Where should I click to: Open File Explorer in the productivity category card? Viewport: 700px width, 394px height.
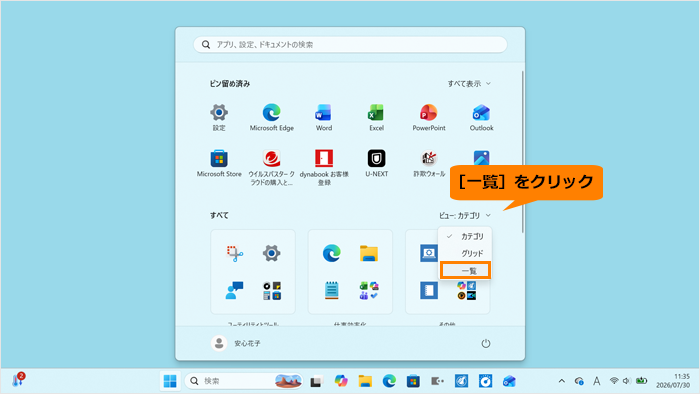[369, 253]
